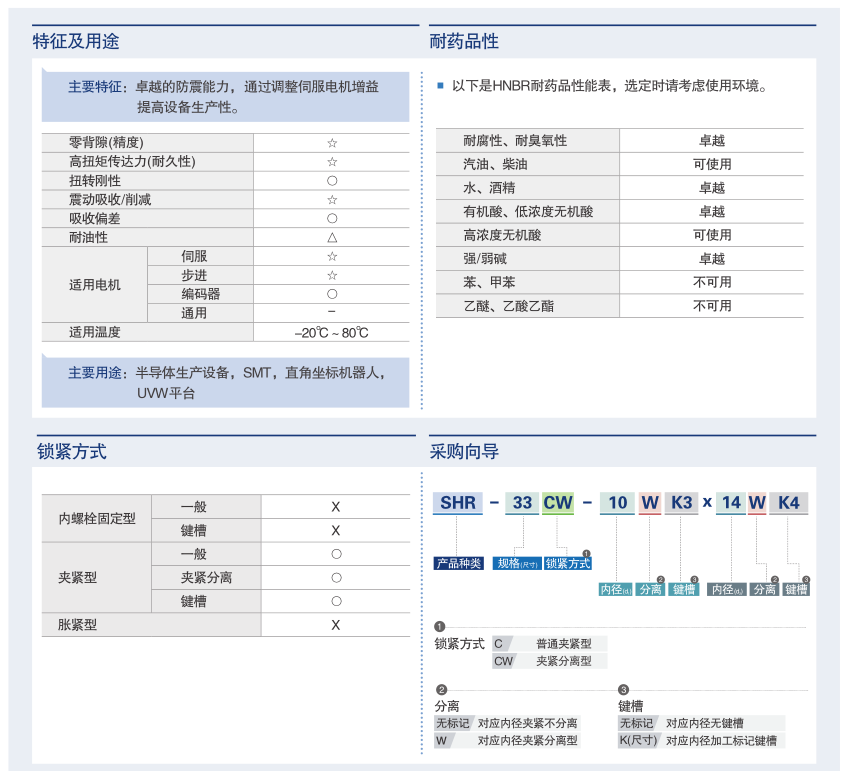Click the blue square bullet before the HNBR note

440,86
